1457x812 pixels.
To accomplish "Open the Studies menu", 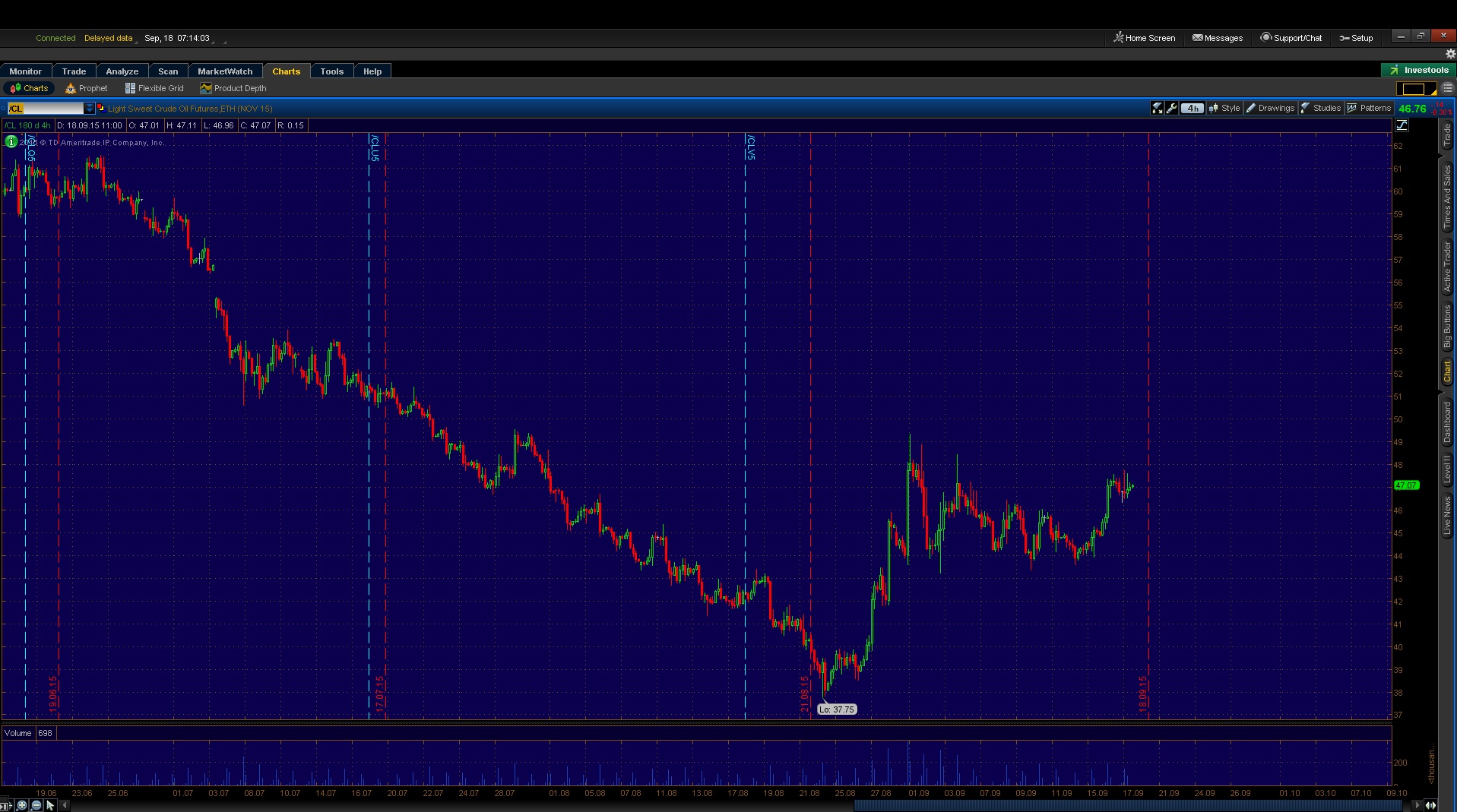I will [1321, 109].
